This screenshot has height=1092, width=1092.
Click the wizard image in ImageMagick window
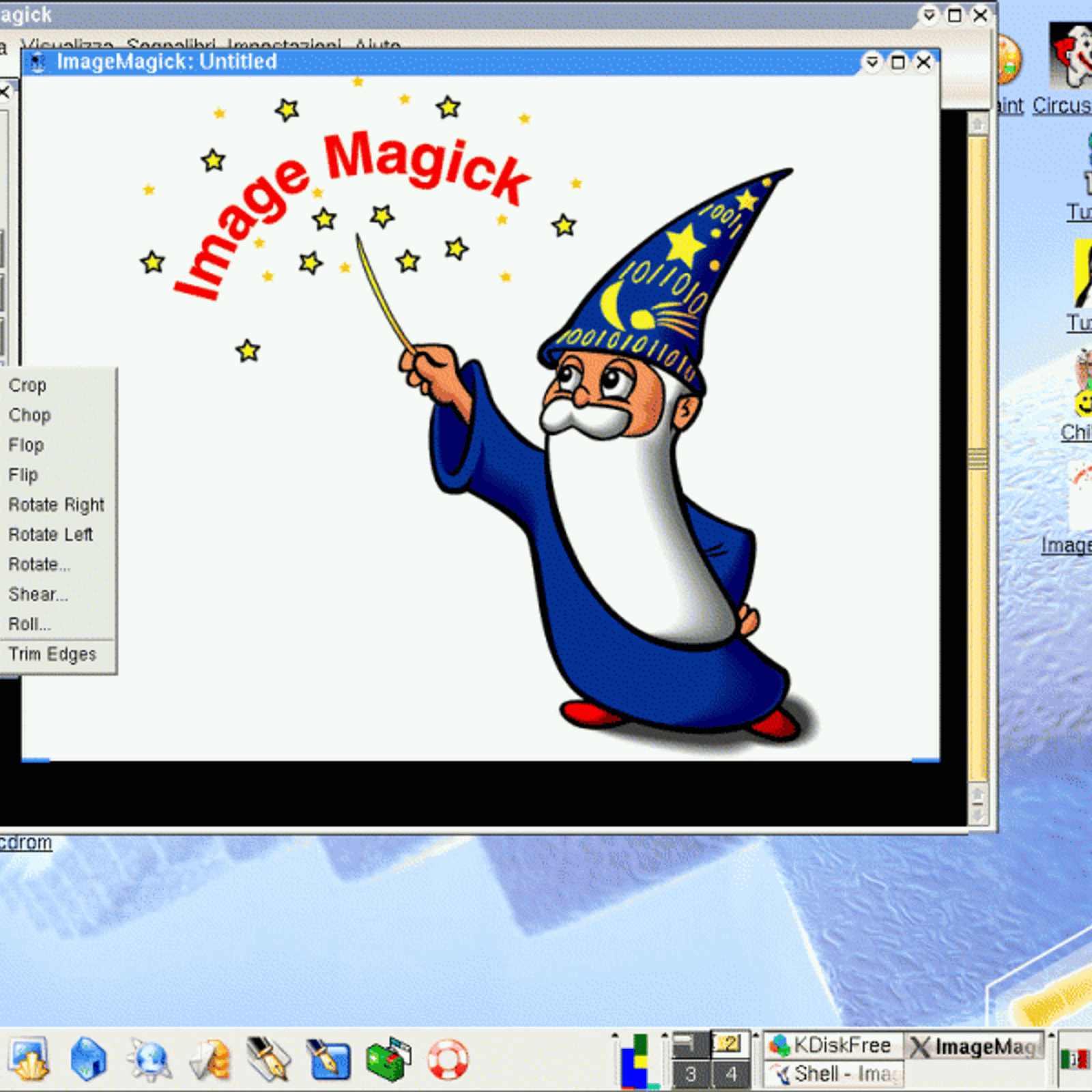[480, 418]
